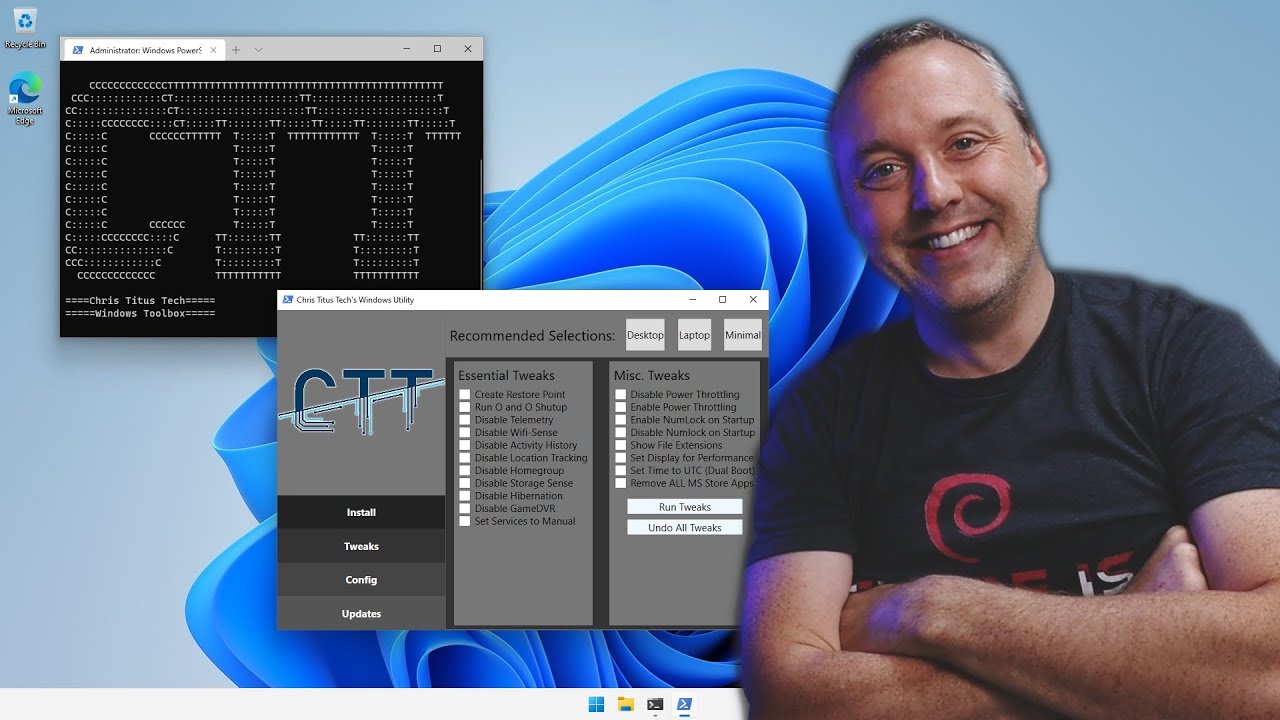Maximize the PowerShell window

pyautogui.click(x=437, y=49)
